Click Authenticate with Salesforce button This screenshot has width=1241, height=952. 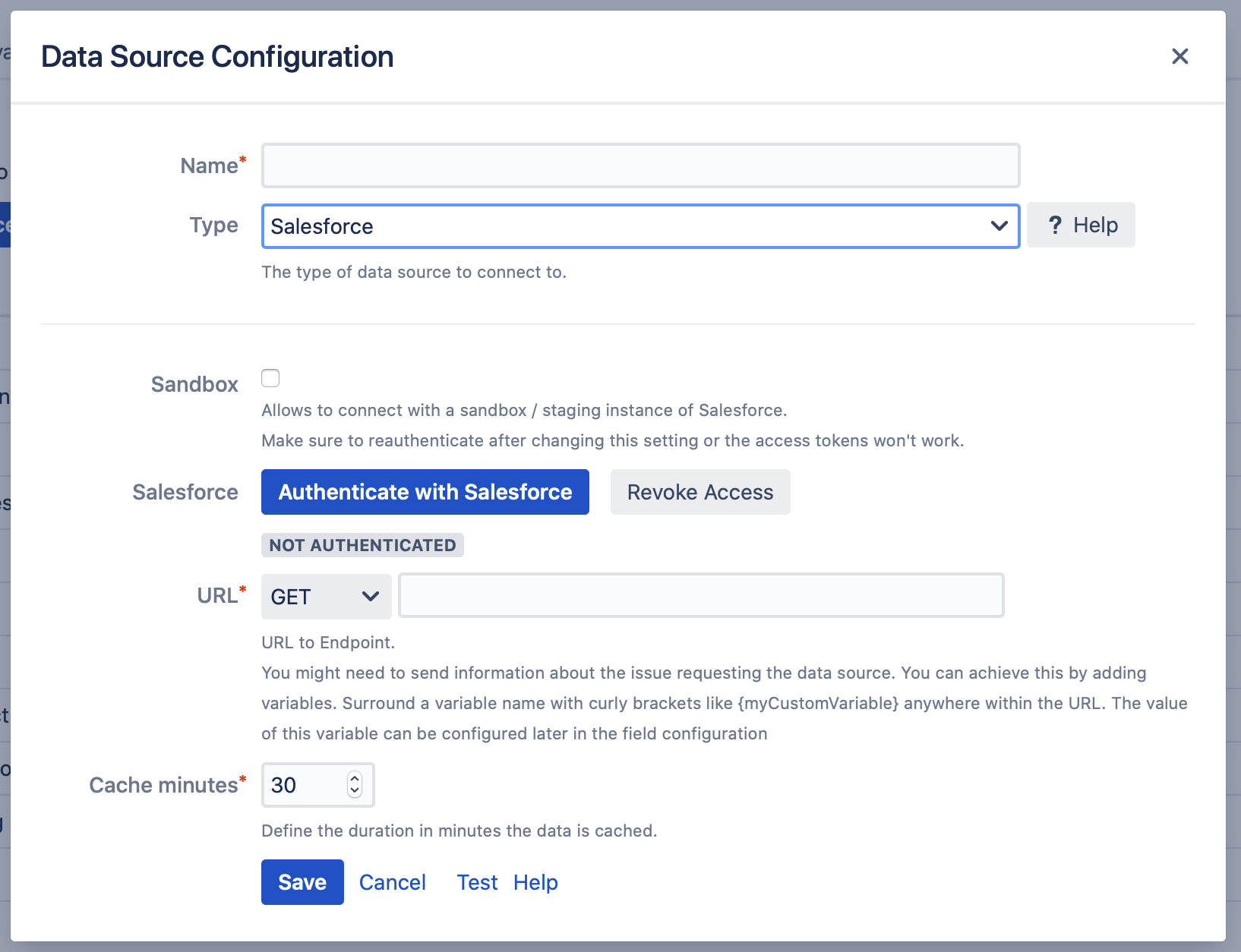425,492
